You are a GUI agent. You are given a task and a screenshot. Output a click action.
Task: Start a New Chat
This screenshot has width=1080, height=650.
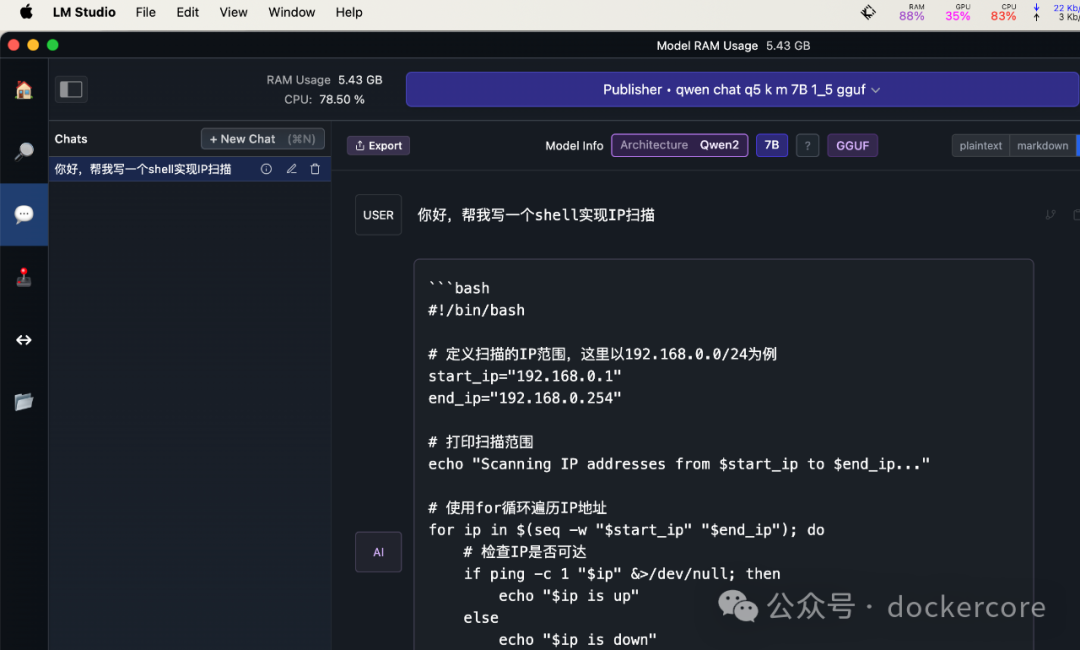point(262,138)
